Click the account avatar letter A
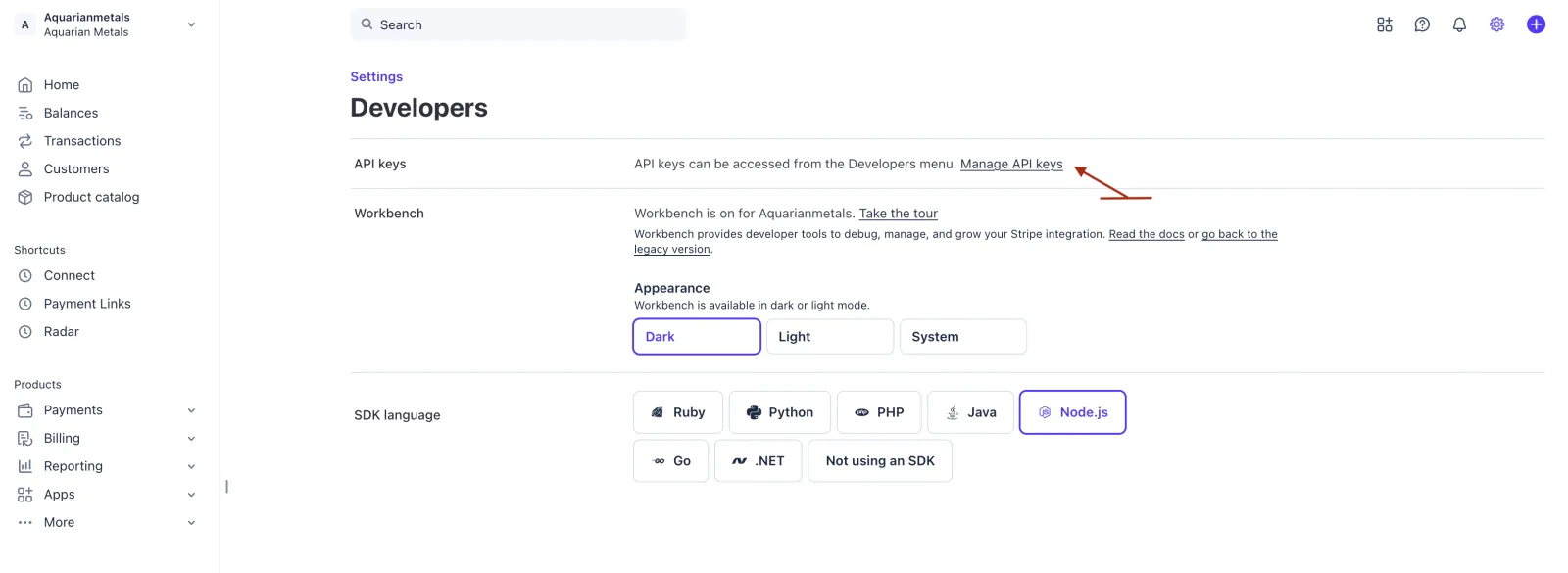This screenshot has width=1568, height=573. point(25,24)
